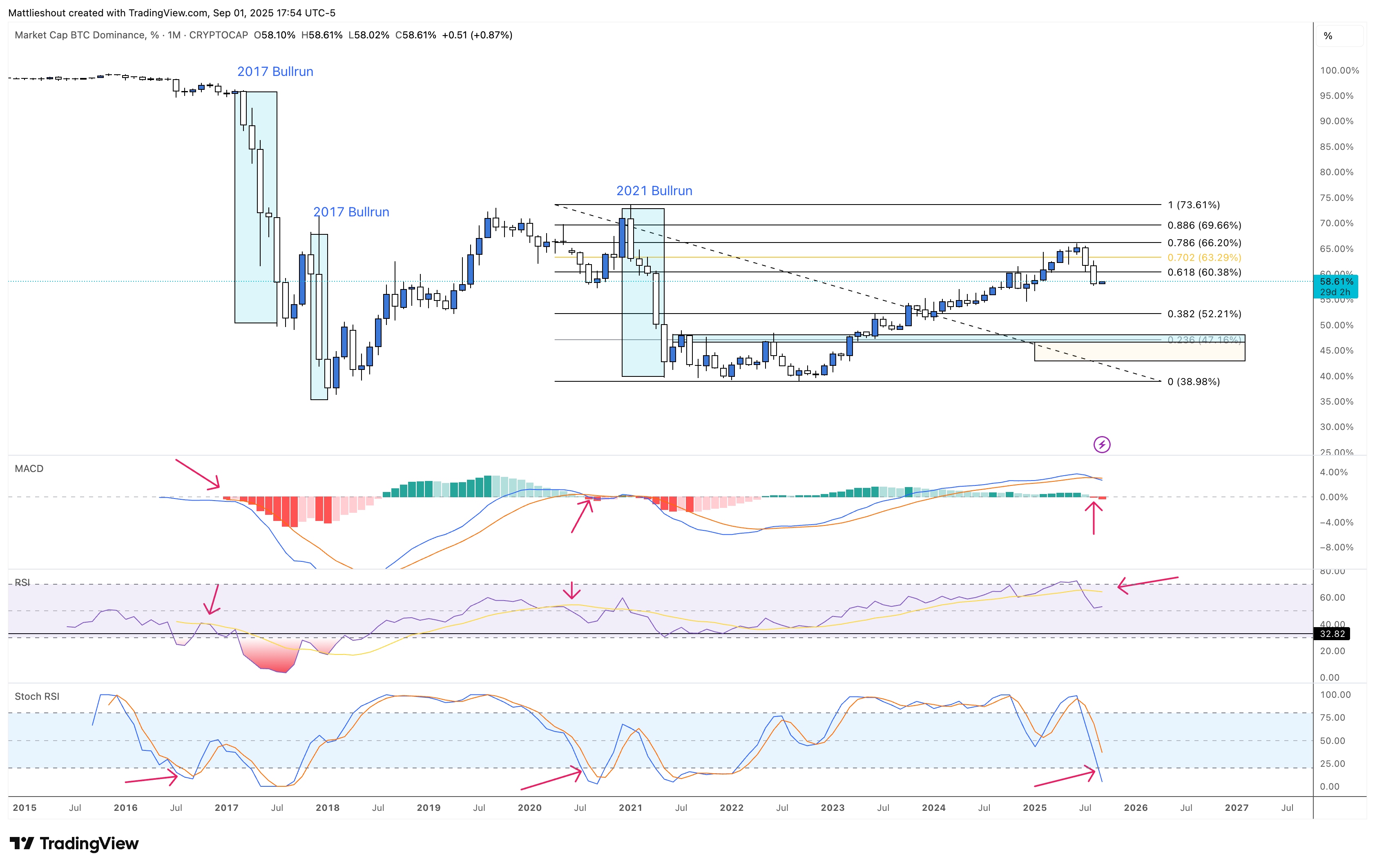Screen dimensions: 1375x868
Task: Click the red arrow in Stoch RSI near 2025
Action: click(x=1065, y=779)
